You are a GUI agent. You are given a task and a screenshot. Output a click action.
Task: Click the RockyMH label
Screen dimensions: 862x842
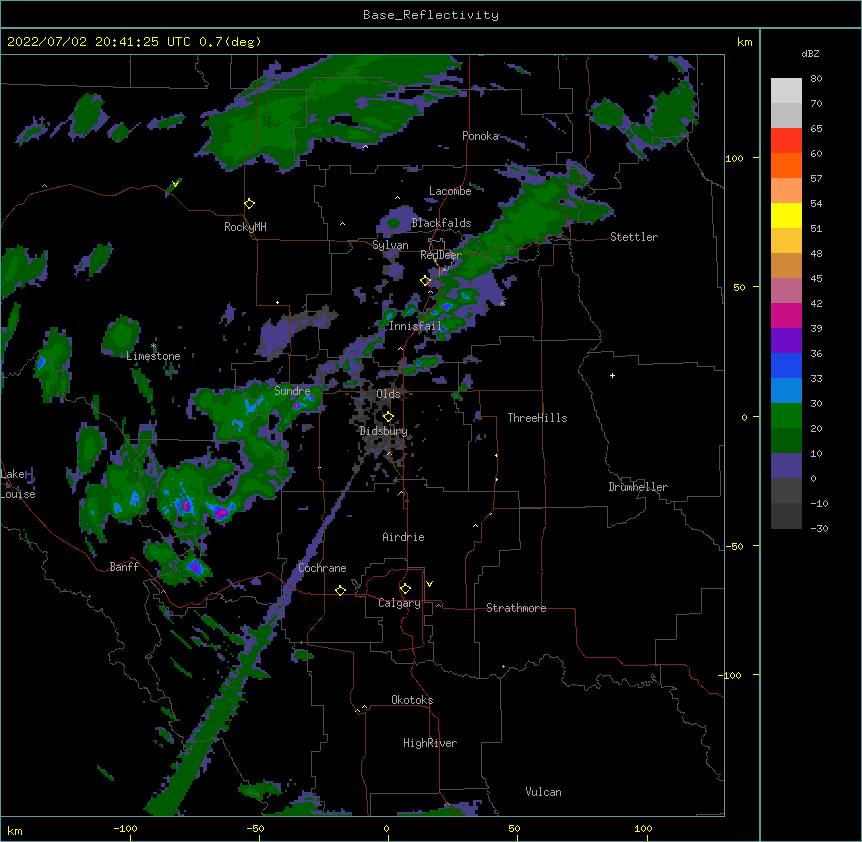tap(245, 227)
